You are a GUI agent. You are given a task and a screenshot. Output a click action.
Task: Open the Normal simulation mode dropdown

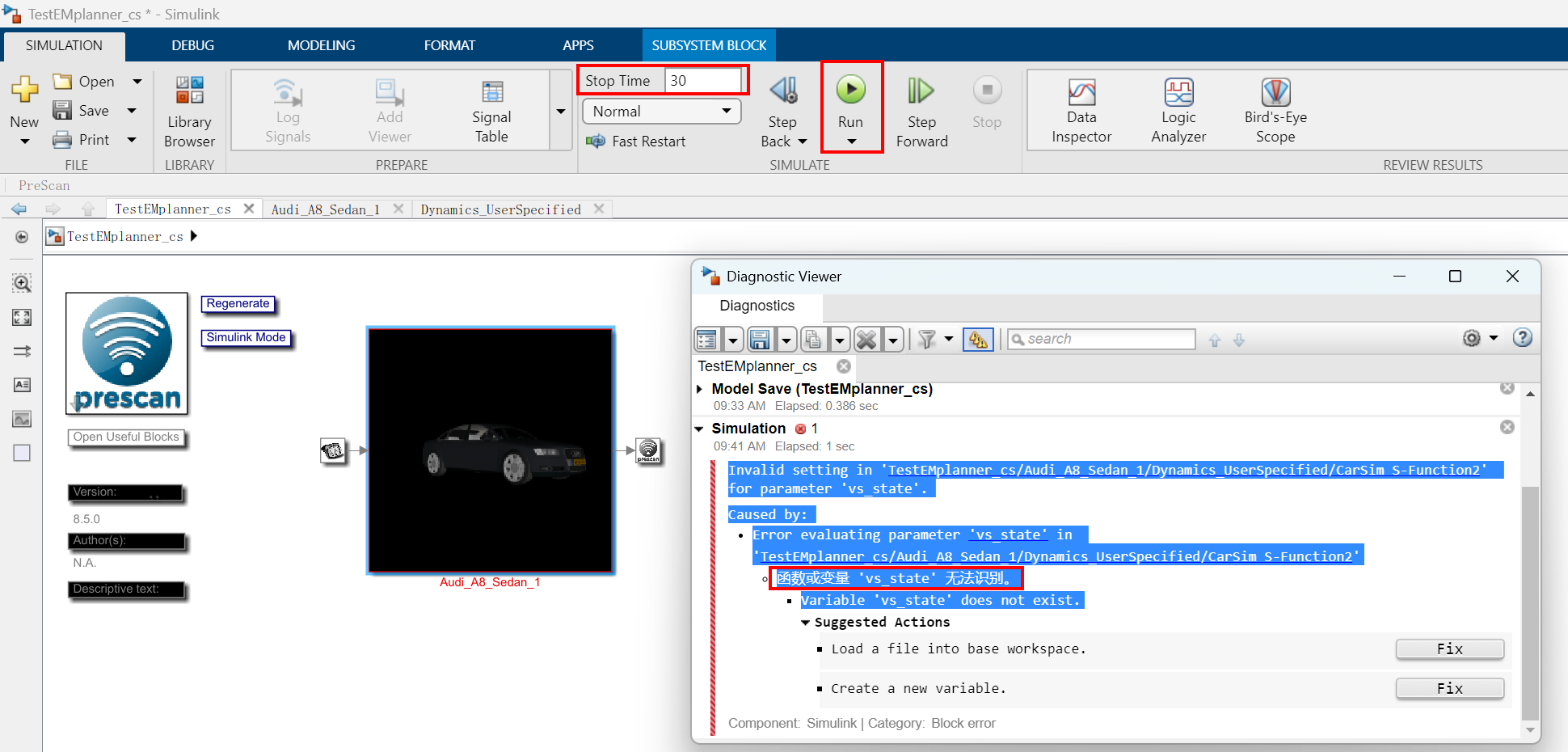pos(661,111)
